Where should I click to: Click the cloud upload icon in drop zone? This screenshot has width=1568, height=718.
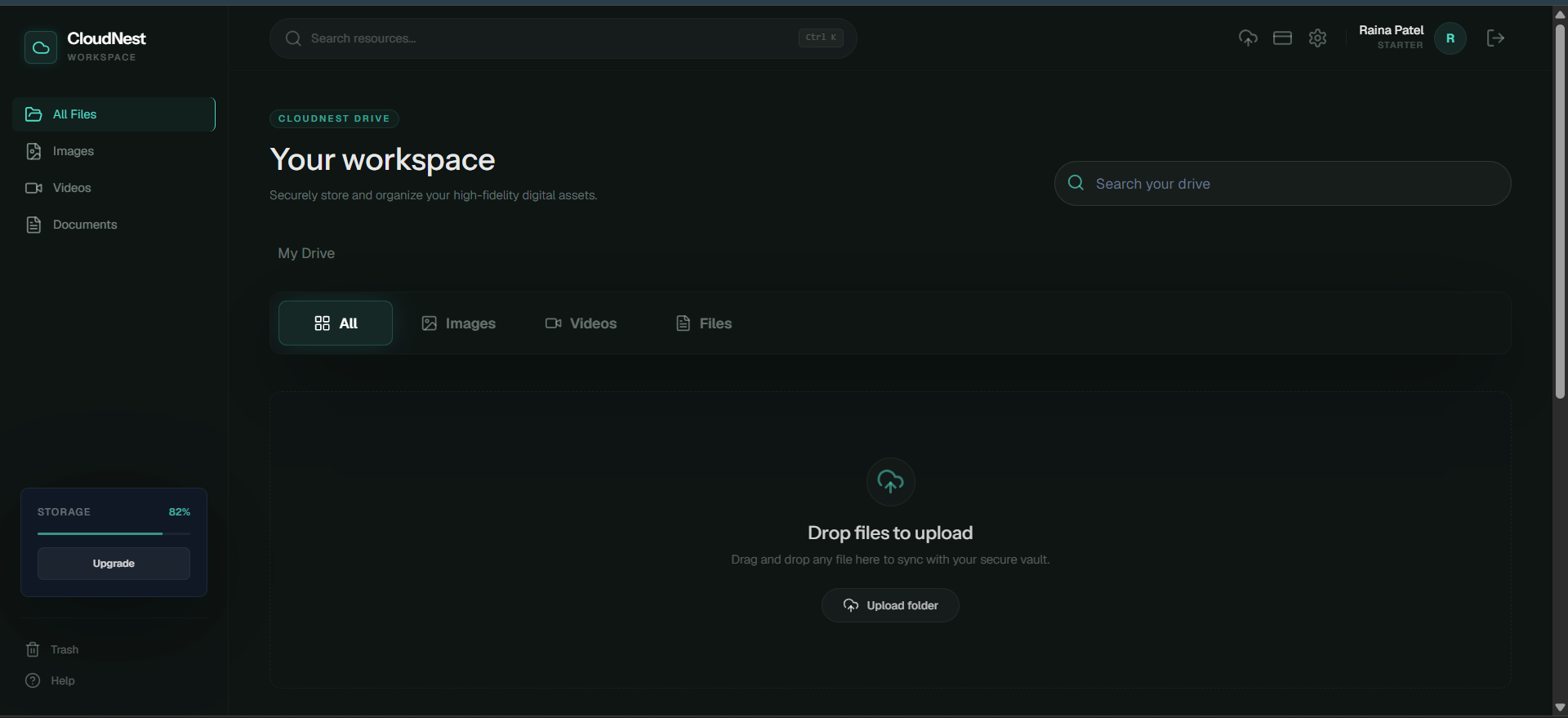[890, 482]
